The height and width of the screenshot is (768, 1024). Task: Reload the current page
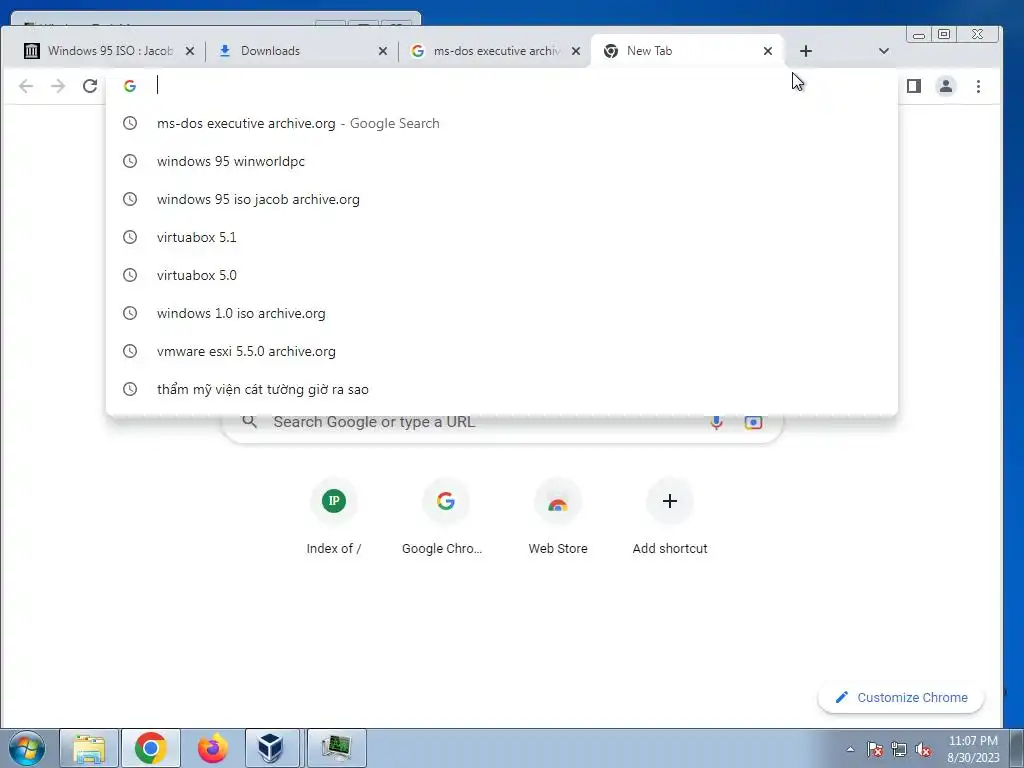pyautogui.click(x=90, y=86)
